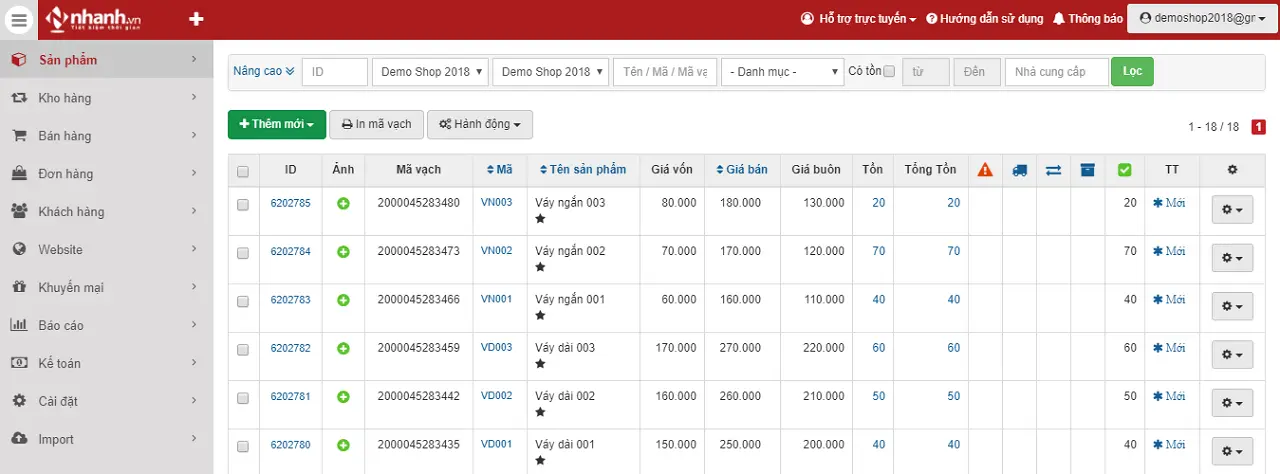Screen dimensions: 1280x474
Task: Expand the Hành động actions dropdown
Action: coord(480,125)
